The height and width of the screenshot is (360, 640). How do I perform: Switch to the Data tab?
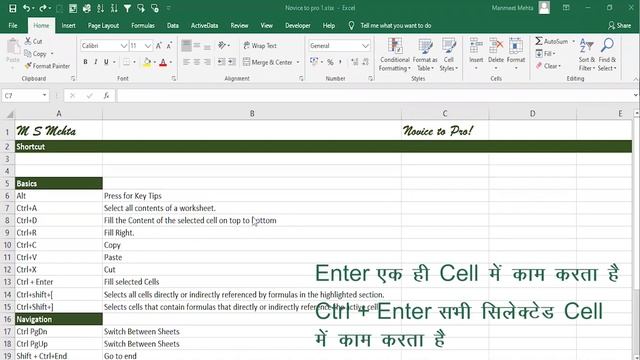(173, 25)
